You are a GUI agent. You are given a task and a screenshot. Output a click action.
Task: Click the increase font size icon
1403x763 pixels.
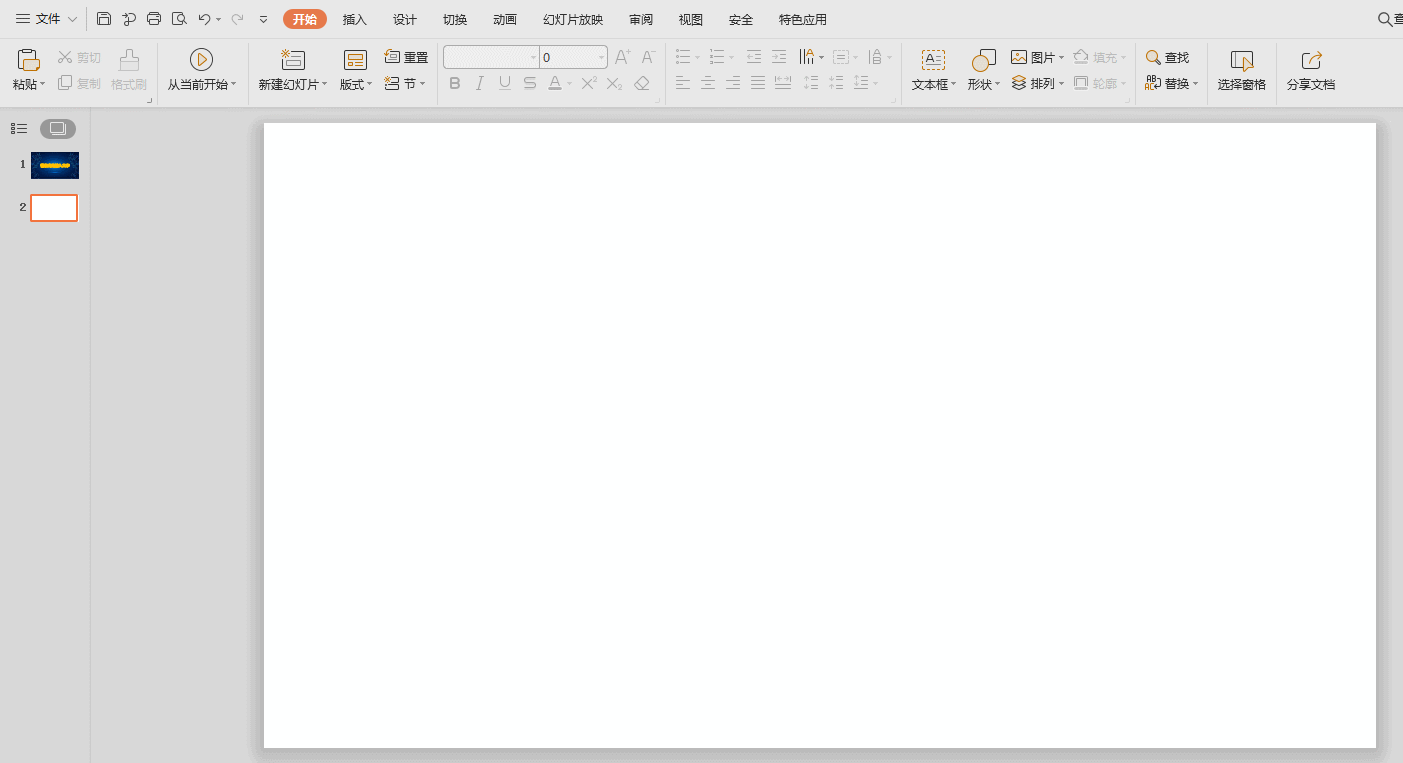tap(622, 57)
